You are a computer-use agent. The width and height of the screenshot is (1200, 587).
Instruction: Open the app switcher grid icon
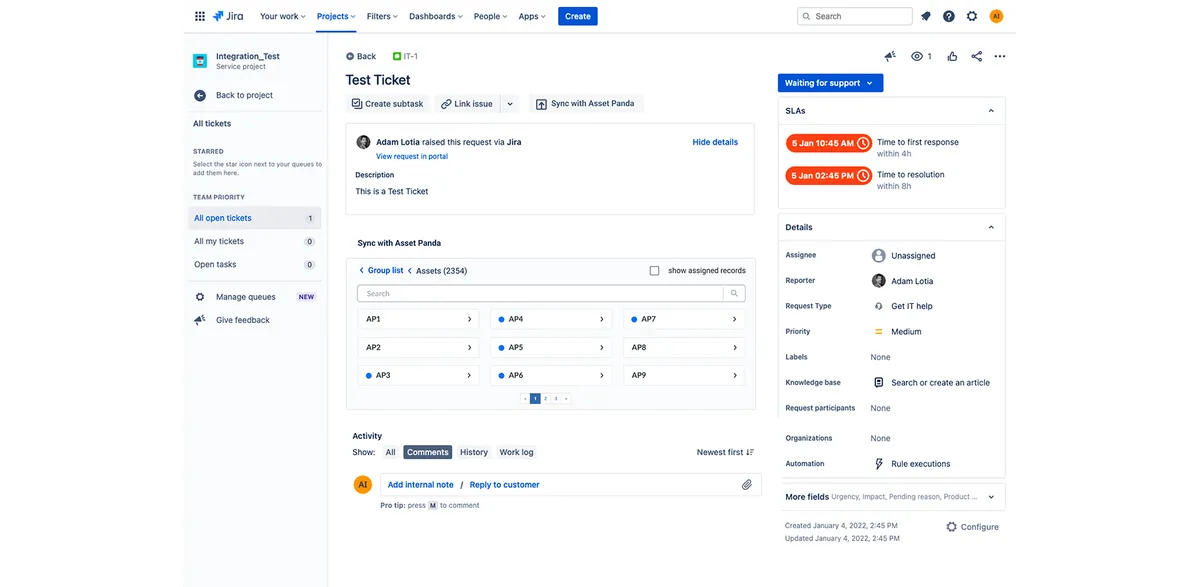200,16
